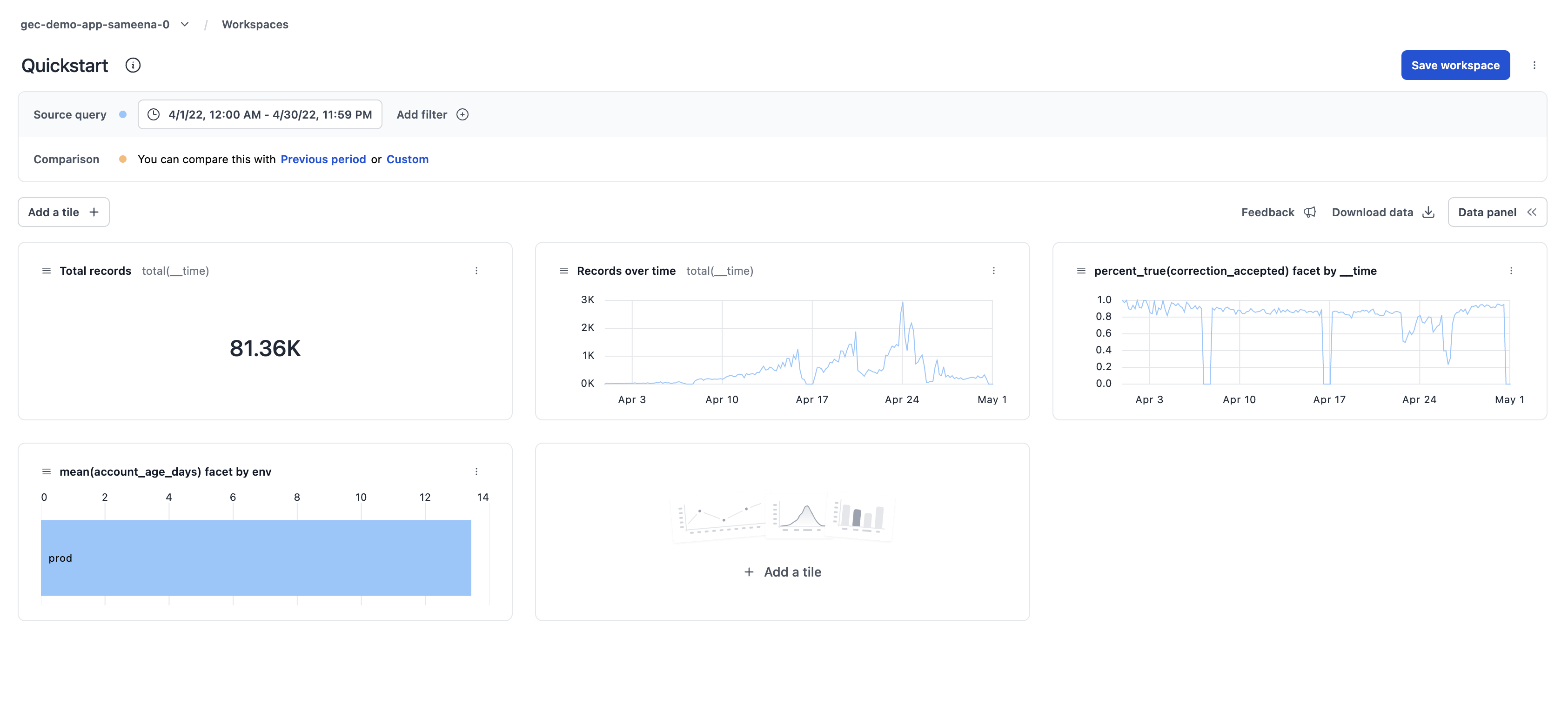Open percent_true tile options menu
The image size is (1568, 717).
[1511, 271]
